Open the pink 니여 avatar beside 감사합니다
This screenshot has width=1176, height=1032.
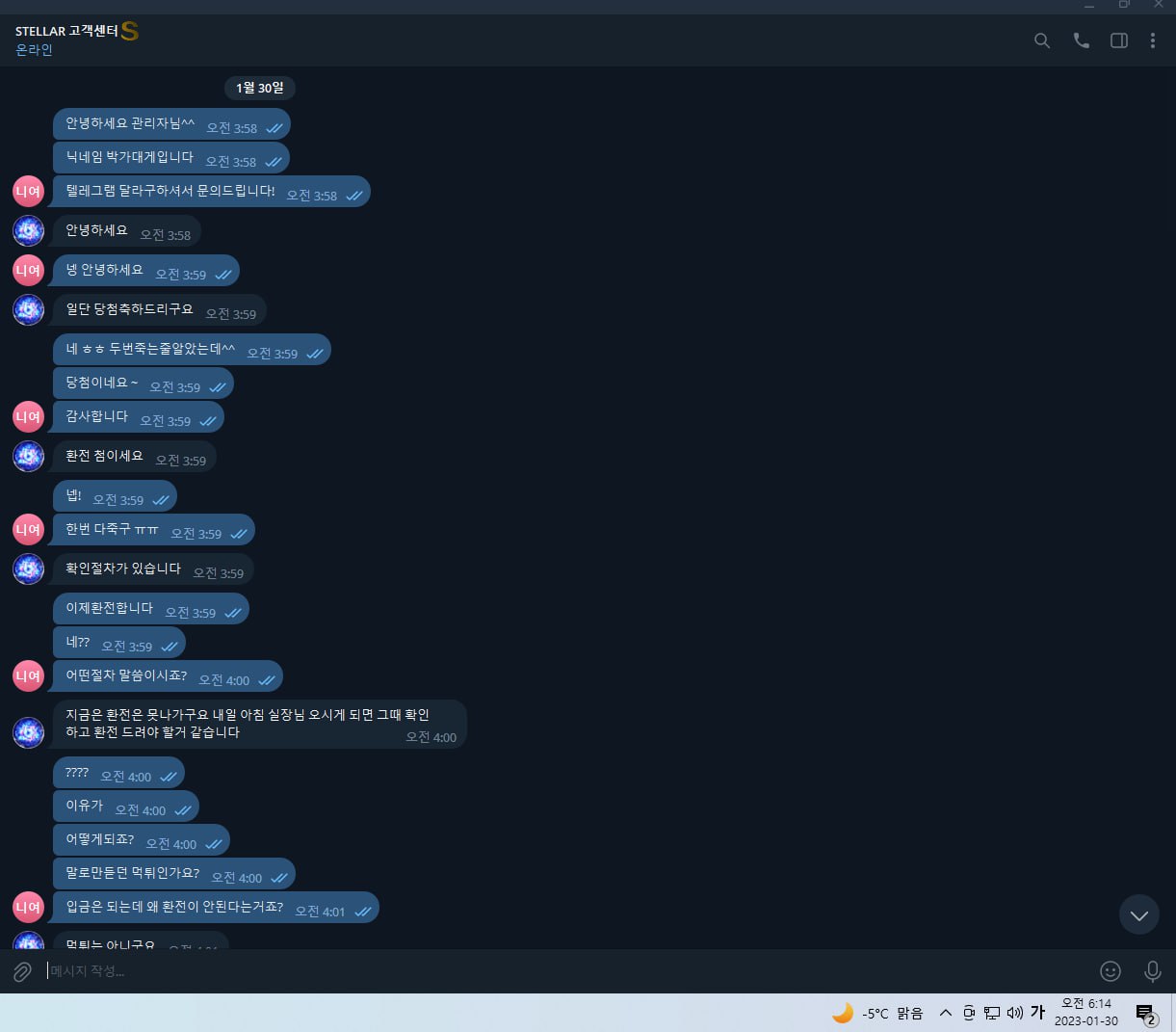28,417
